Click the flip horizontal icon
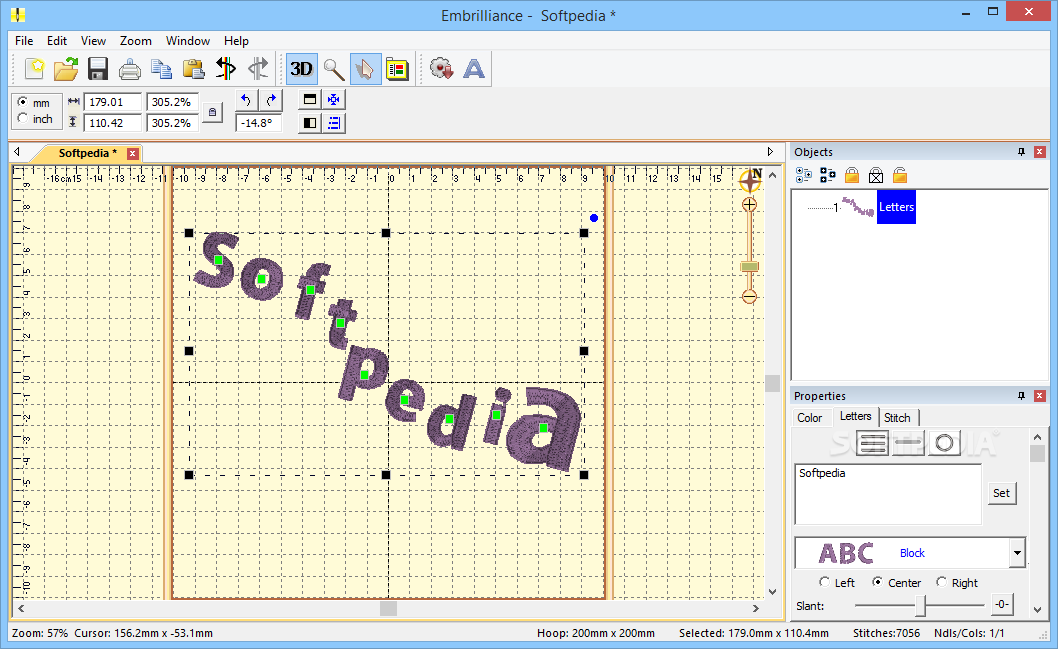The height and width of the screenshot is (649, 1058). (310, 123)
